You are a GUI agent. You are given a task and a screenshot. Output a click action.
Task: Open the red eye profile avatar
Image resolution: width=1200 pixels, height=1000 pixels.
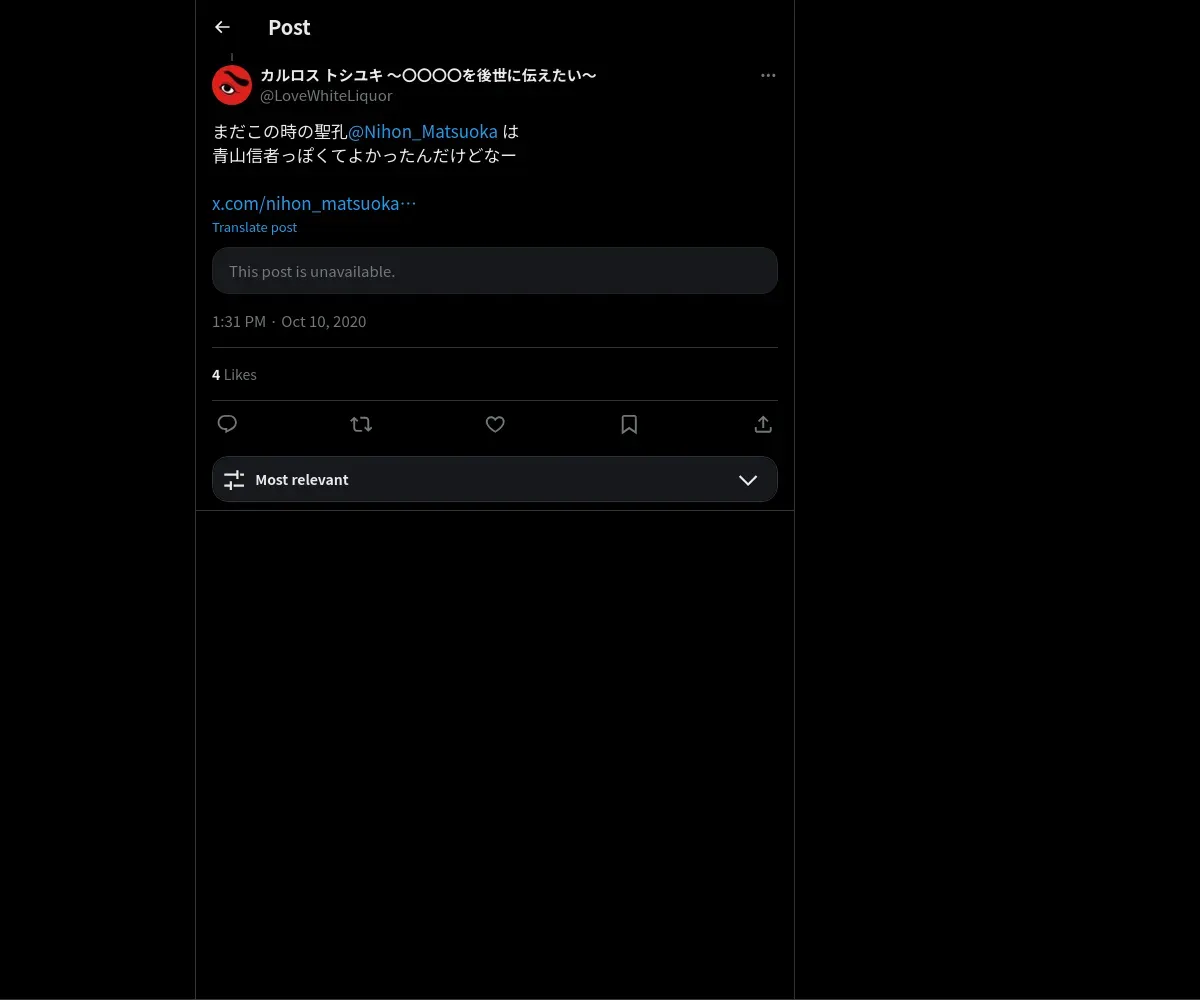pyautogui.click(x=232, y=85)
